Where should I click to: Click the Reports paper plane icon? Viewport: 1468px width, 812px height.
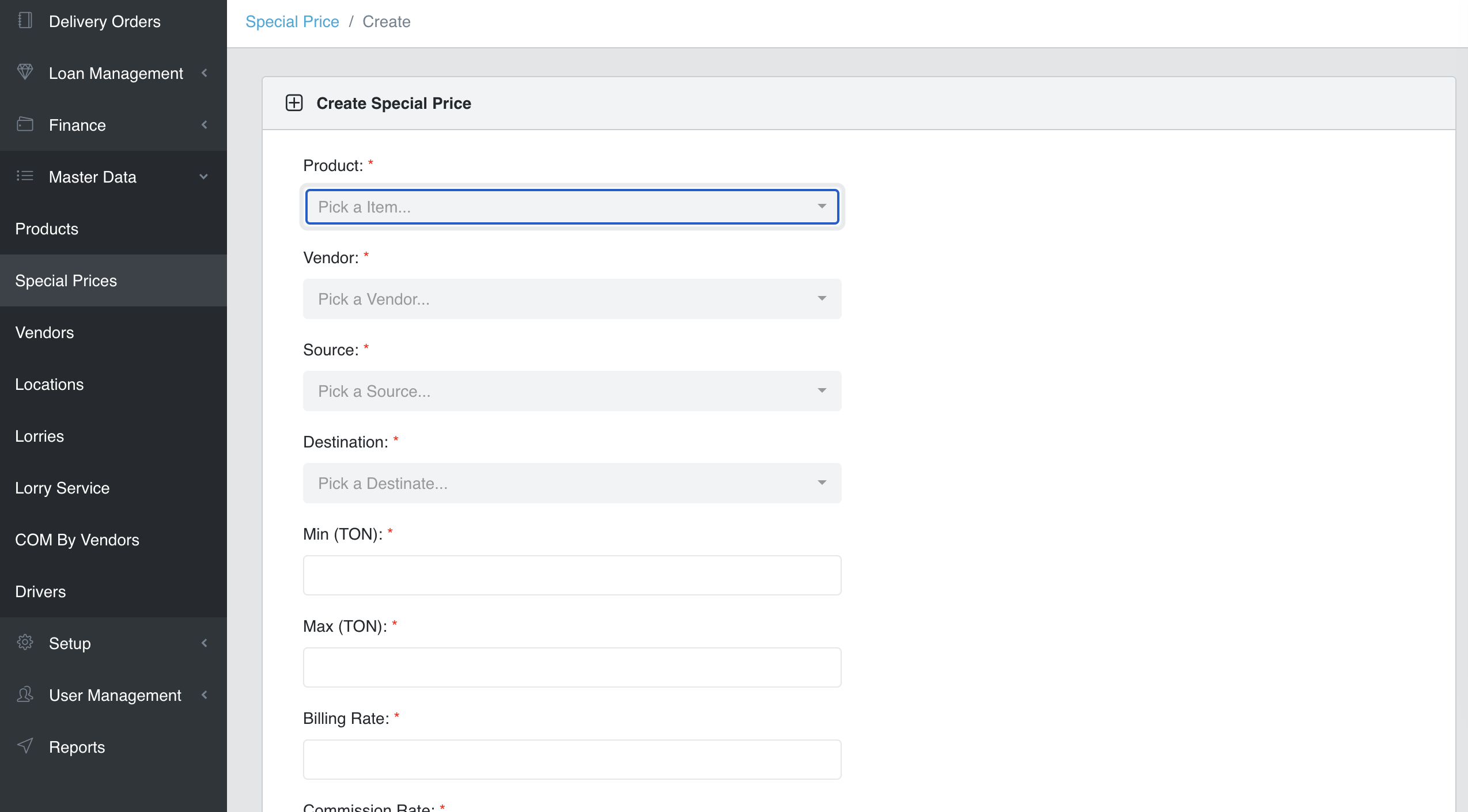(x=25, y=746)
